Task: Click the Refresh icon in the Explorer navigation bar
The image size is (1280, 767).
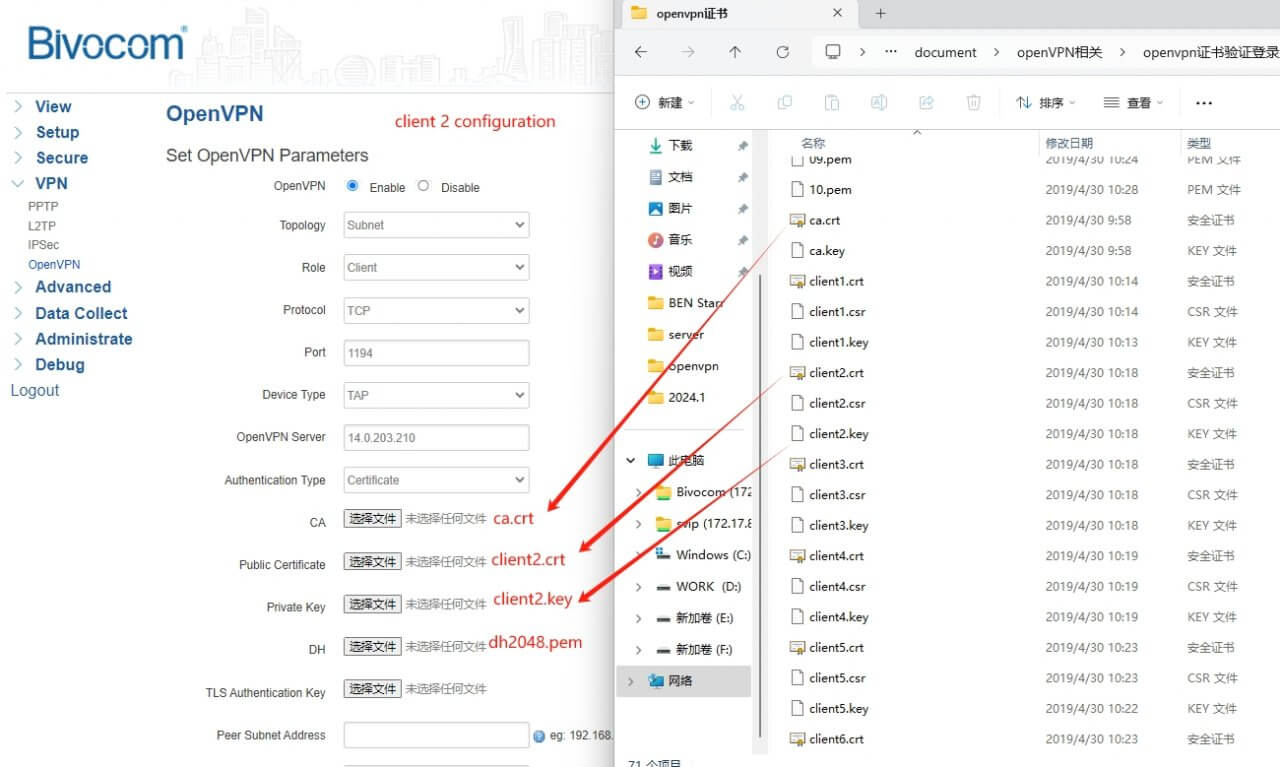Action: (x=782, y=52)
